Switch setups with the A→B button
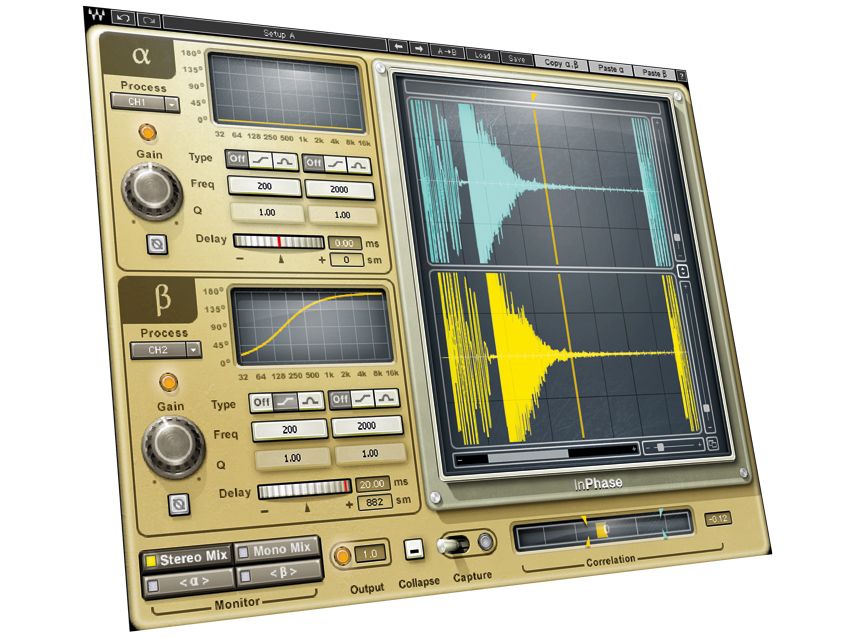Screen dimensions: 850x638 tap(448, 50)
